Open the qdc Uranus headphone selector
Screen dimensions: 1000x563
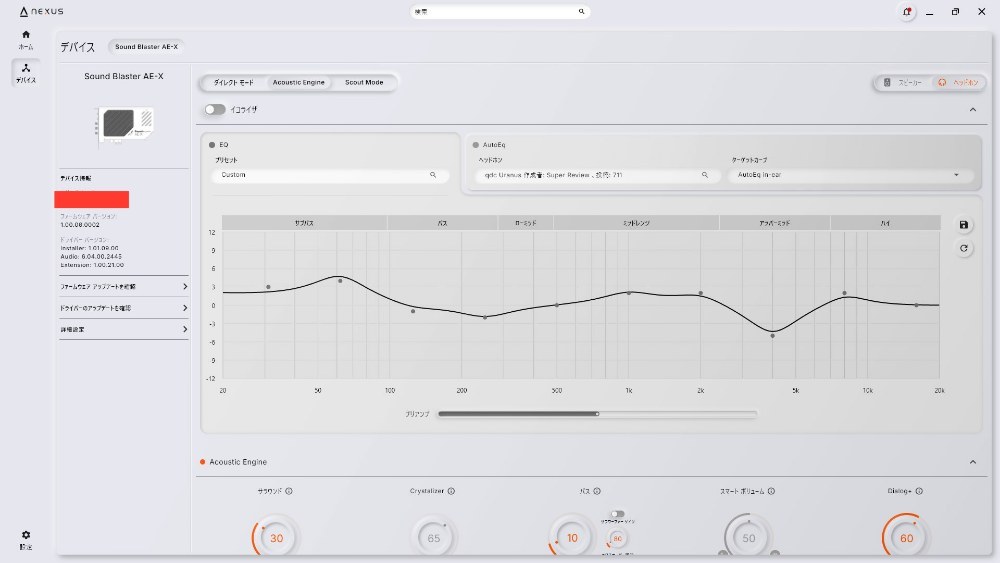(x=598, y=175)
